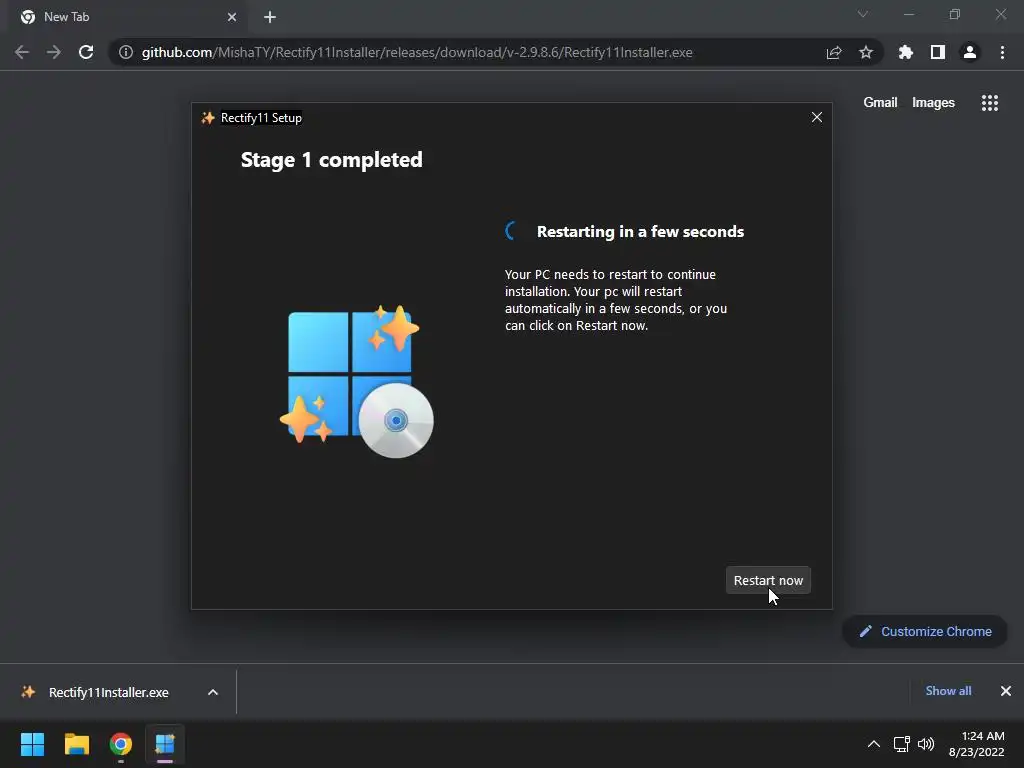This screenshot has width=1024, height=768.
Task: Click Show all downloads
Action: (948, 691)
